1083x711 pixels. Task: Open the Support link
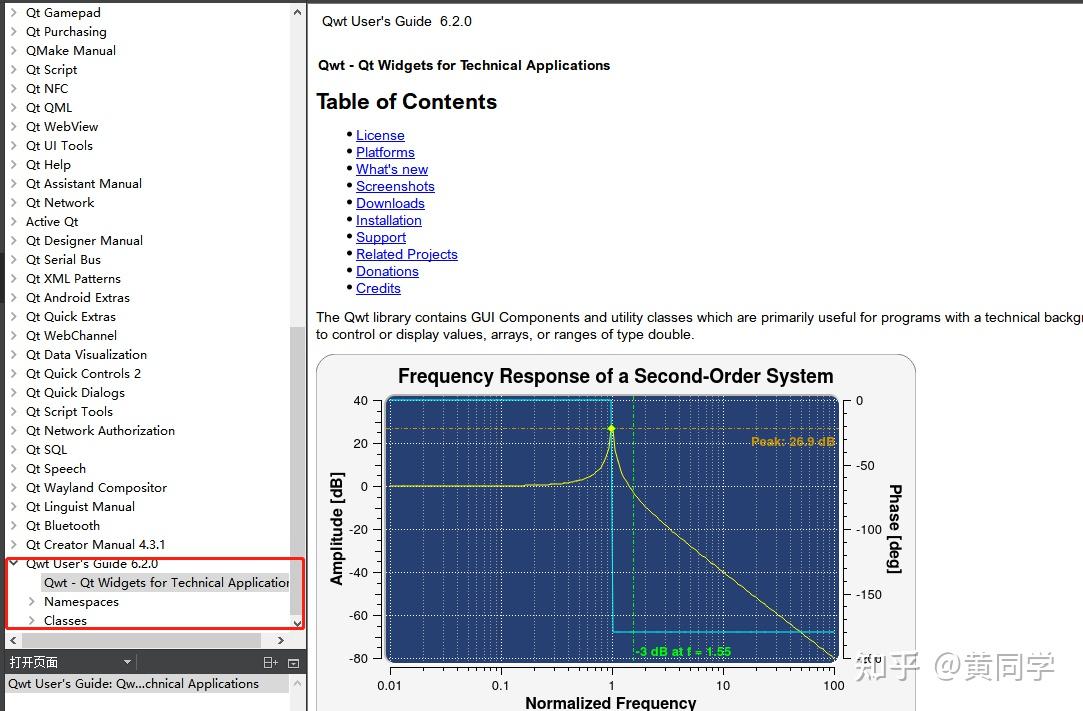tap(381, 237)
